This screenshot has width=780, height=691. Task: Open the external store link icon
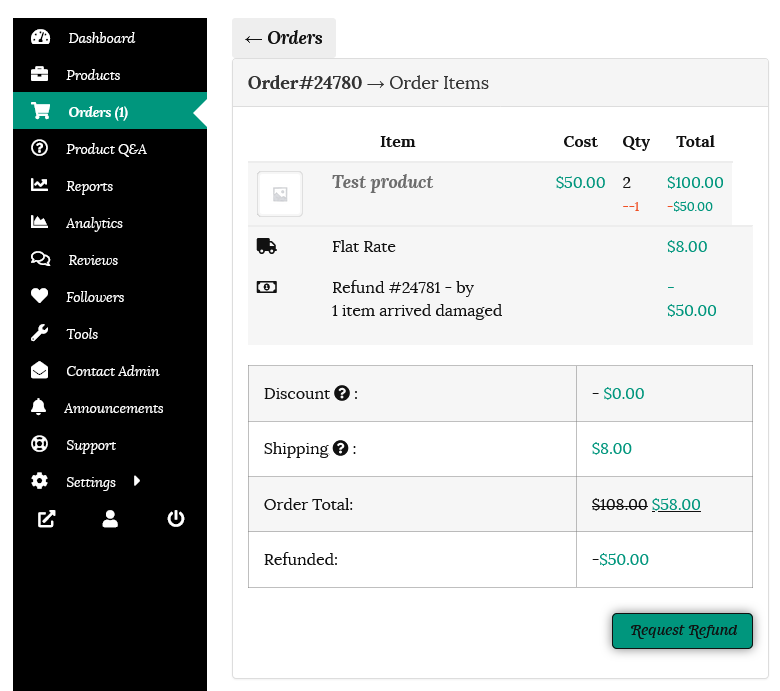[x=46, y=519]
